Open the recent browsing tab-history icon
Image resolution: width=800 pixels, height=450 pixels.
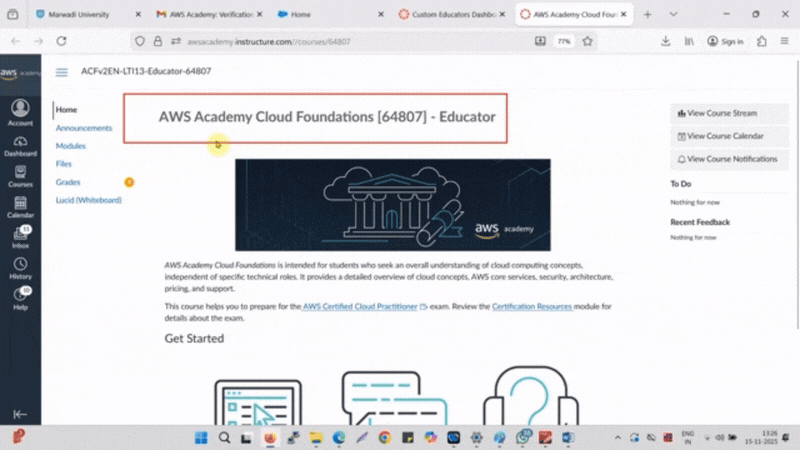point(13,14)
